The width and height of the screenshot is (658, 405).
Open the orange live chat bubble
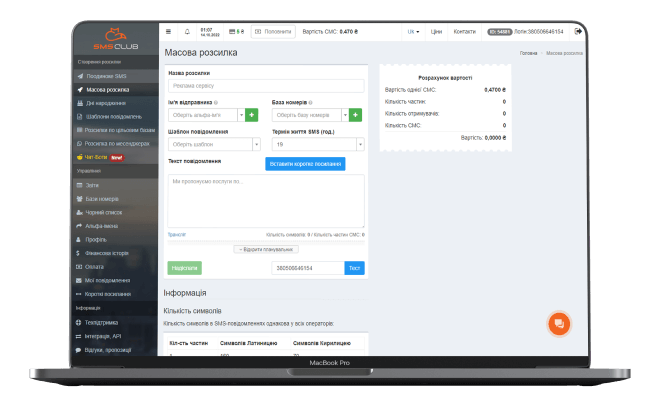pyautogui.click(x=559, y=323)
